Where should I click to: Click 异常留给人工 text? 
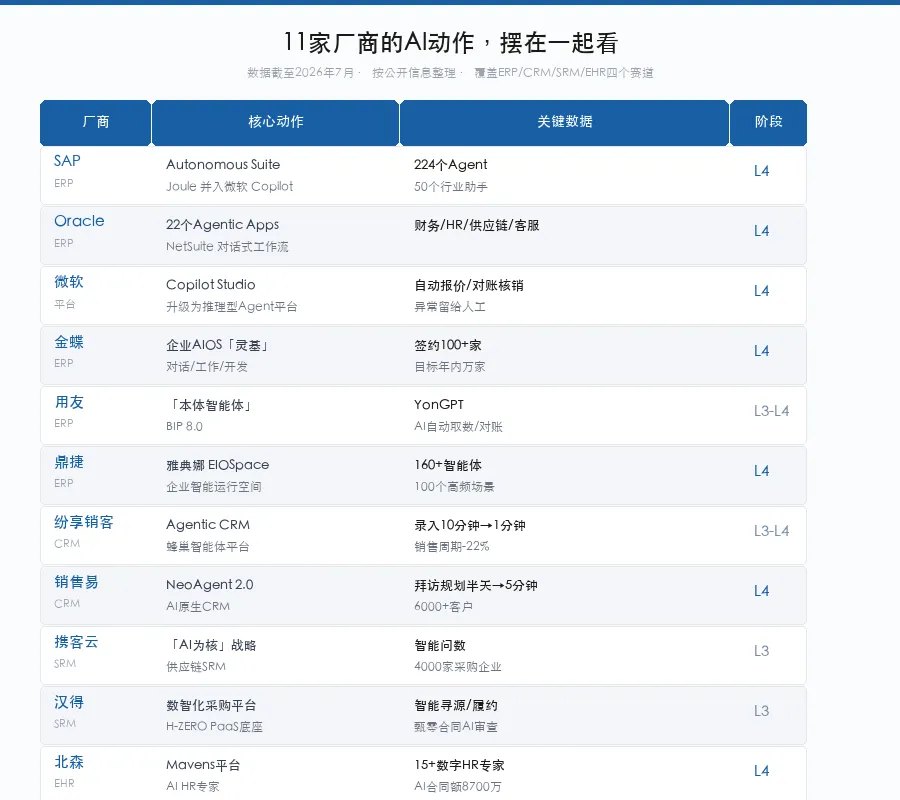450,307
